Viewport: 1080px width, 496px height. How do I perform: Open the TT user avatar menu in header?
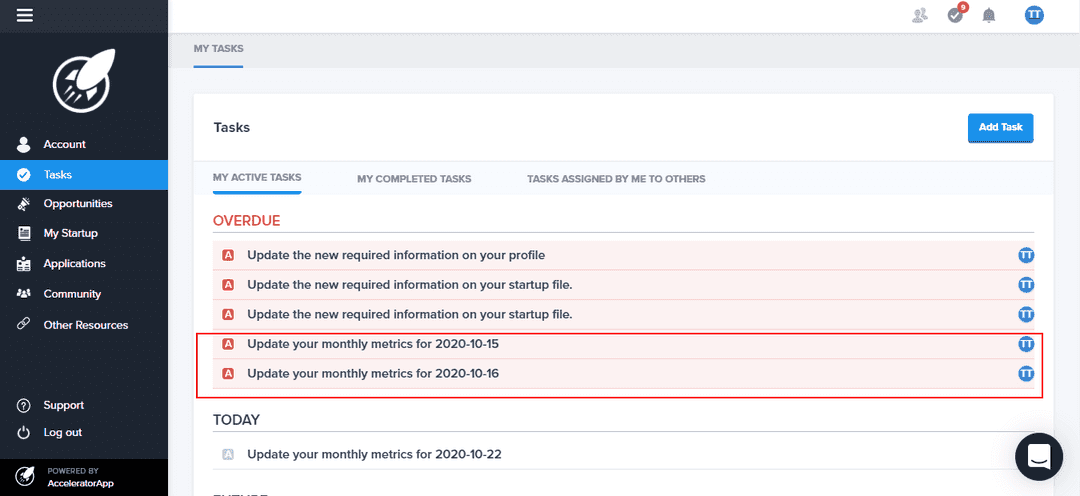(1034, 15)
